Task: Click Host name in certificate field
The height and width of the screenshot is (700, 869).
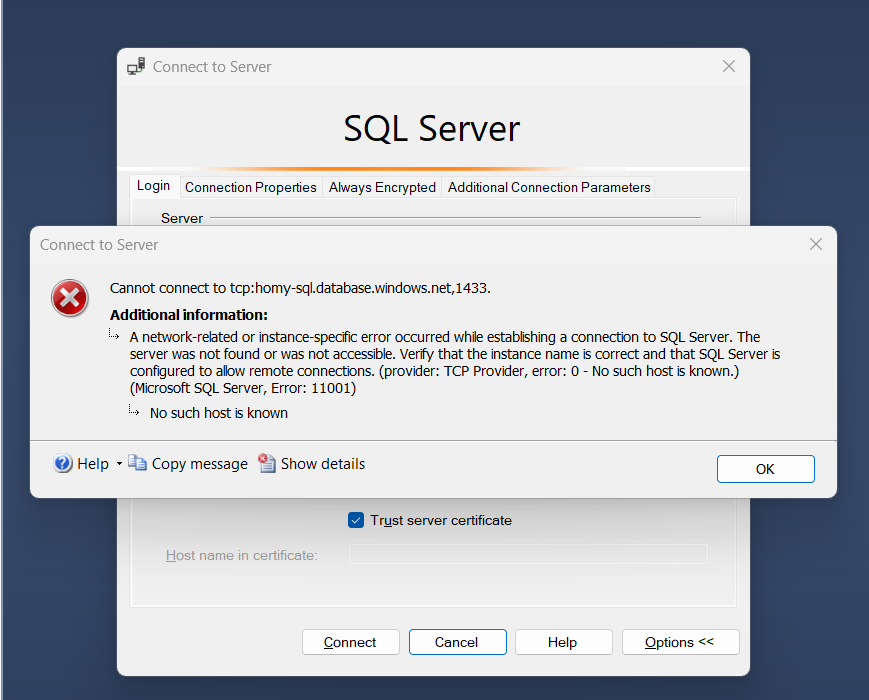Action: pyautogui.click(x=528, y=554)
